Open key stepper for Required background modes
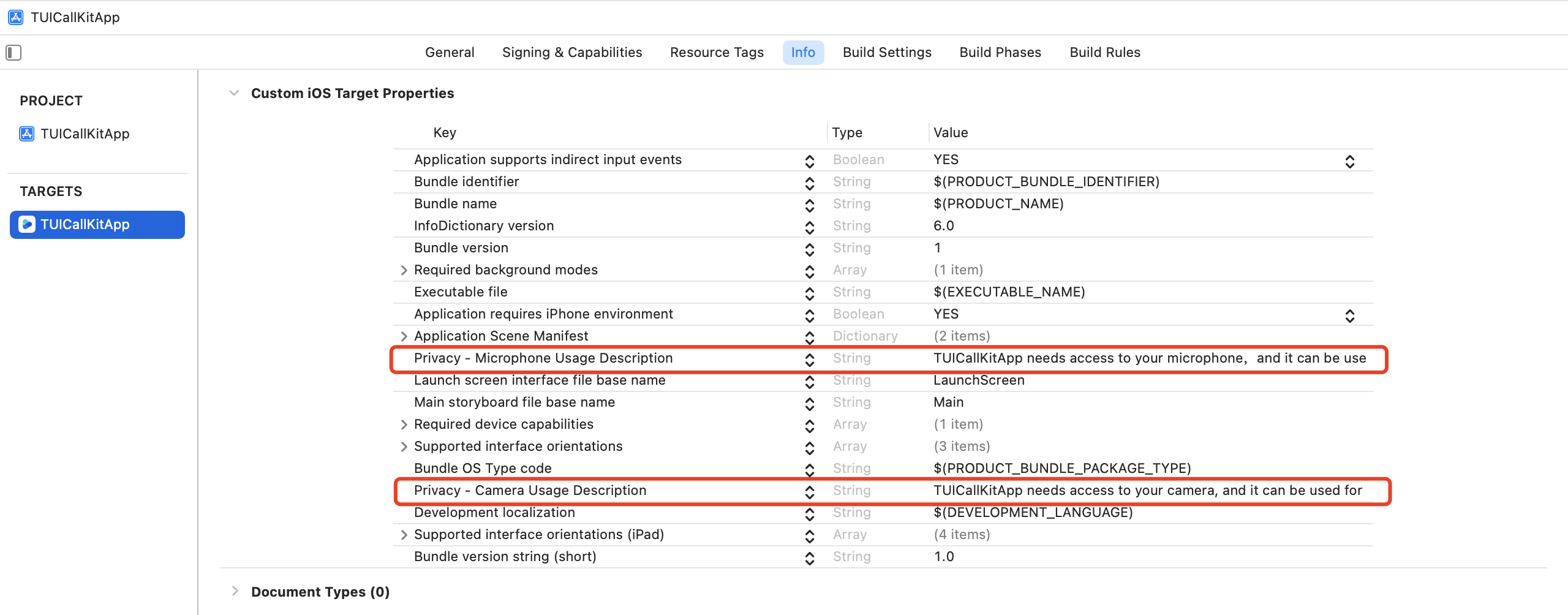Image resolution: width=1568 pixels, height=615 pixels. (x=810, y=271)
